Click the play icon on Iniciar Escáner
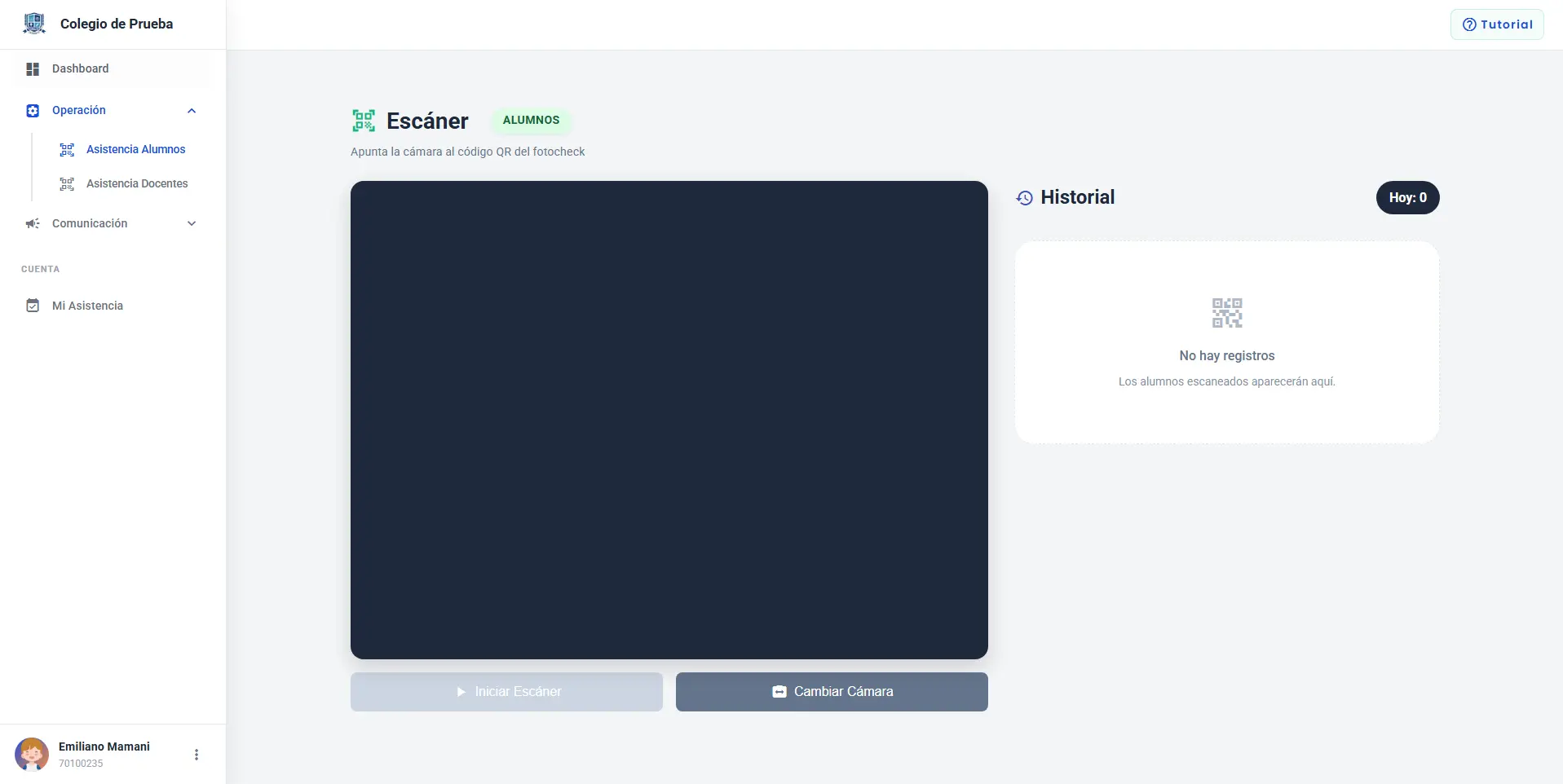Screen dimensions: 1563x784 coord(461,692)
